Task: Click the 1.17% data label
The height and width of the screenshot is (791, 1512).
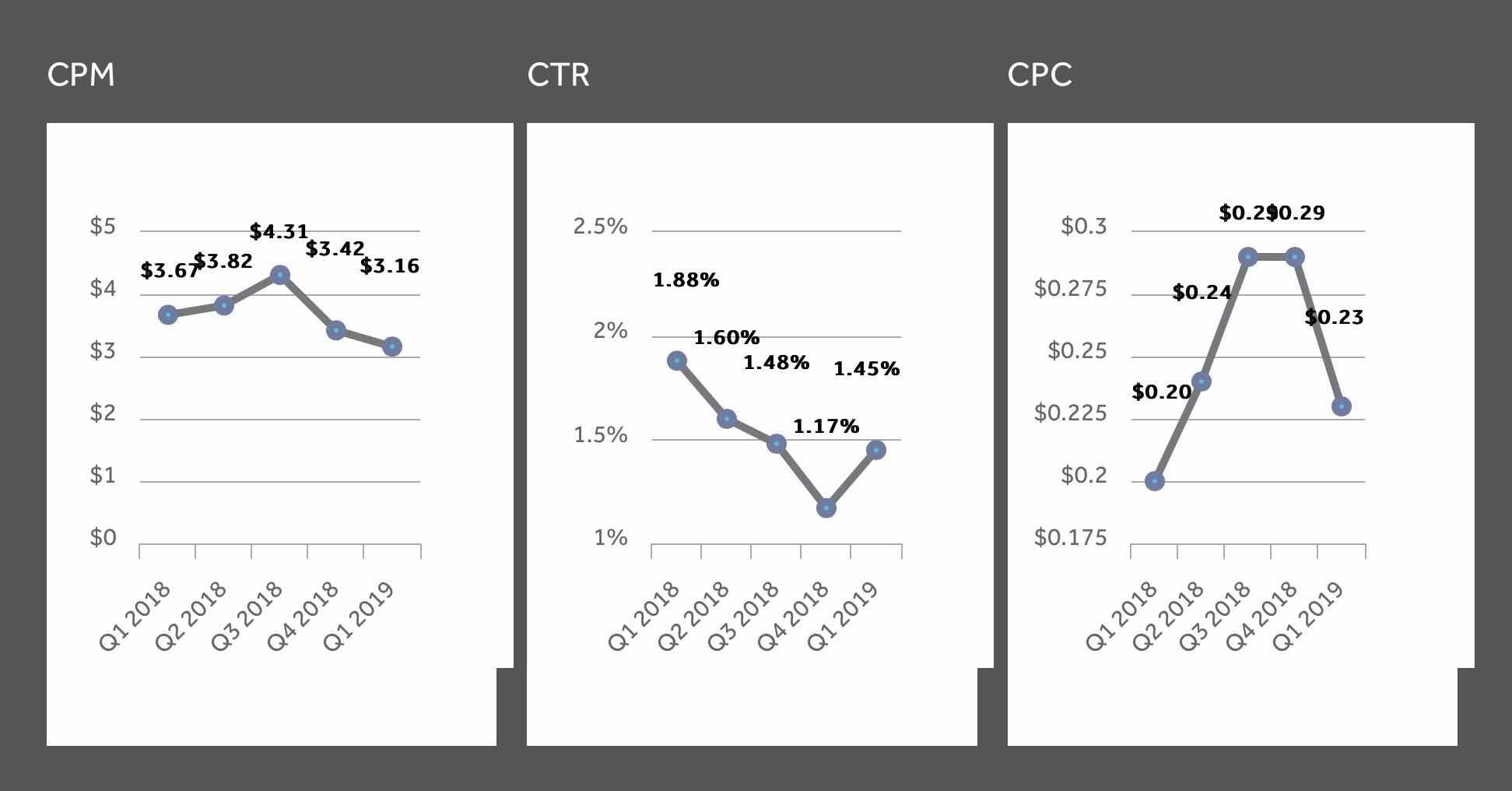Action: (826, 427)
